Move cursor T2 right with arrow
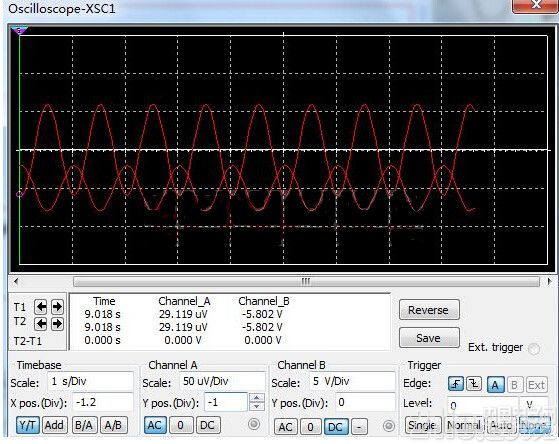This screenshot has height=444, width=559. click(x=57, y=323)
